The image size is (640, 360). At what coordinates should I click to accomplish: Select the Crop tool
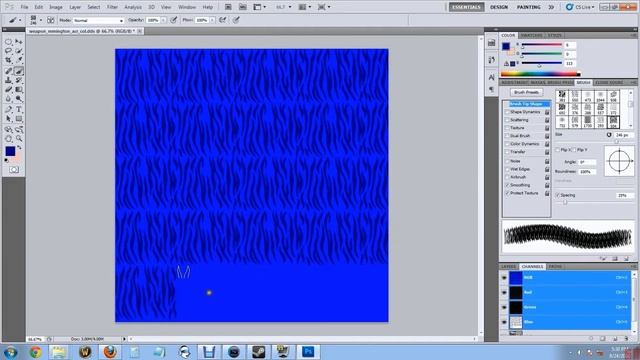[x=8, y=60]
